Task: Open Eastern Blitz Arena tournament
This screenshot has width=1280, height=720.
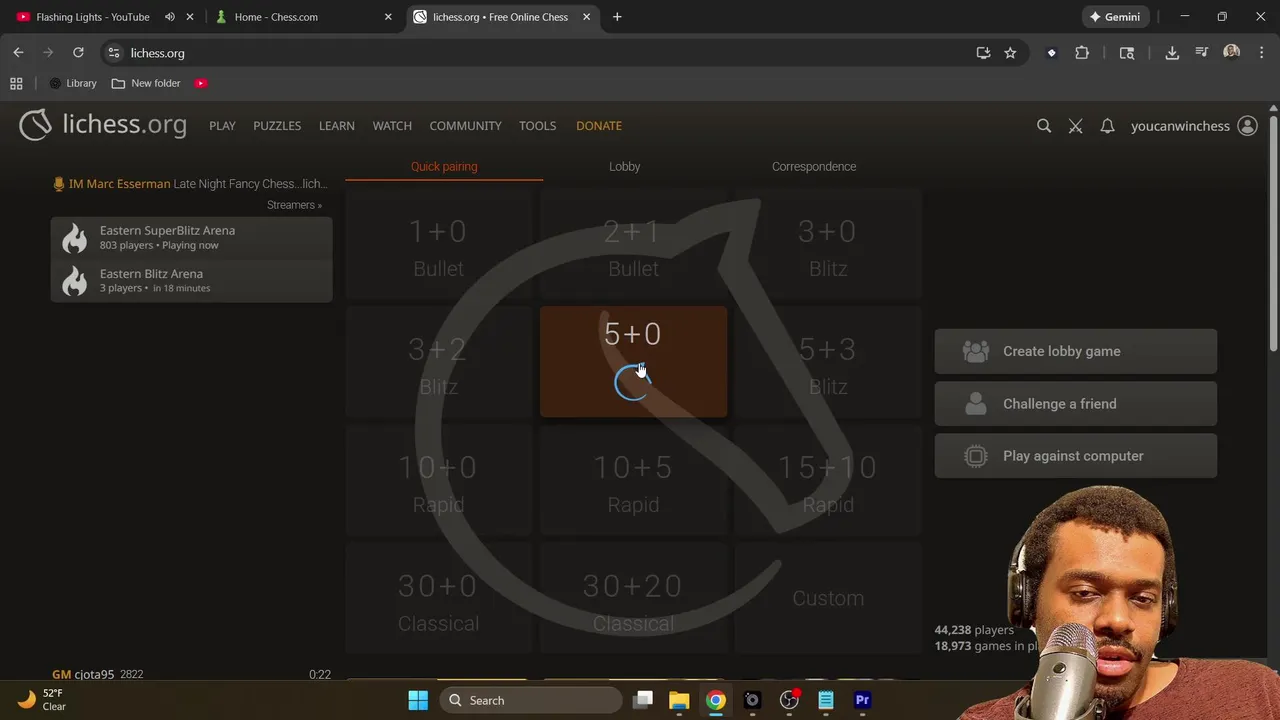Action: (191, 281)
